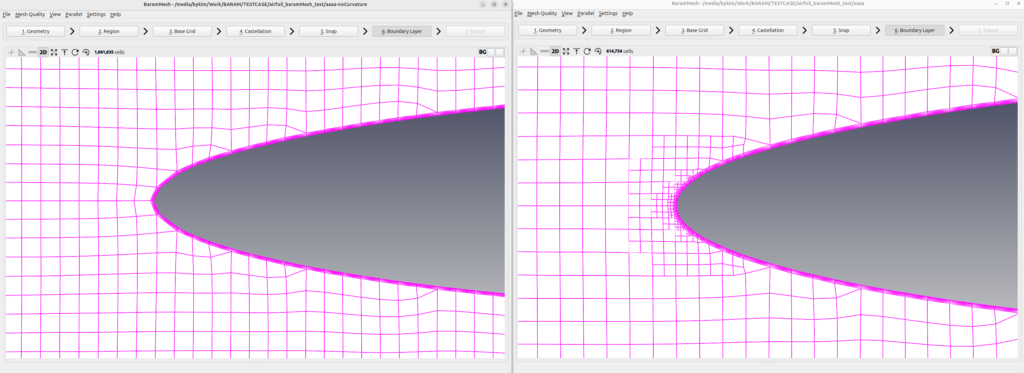Click rotate view icon in the 1,041,635 cells toolbar
This screenshot has height=373, width=1024.
point(75,52)
